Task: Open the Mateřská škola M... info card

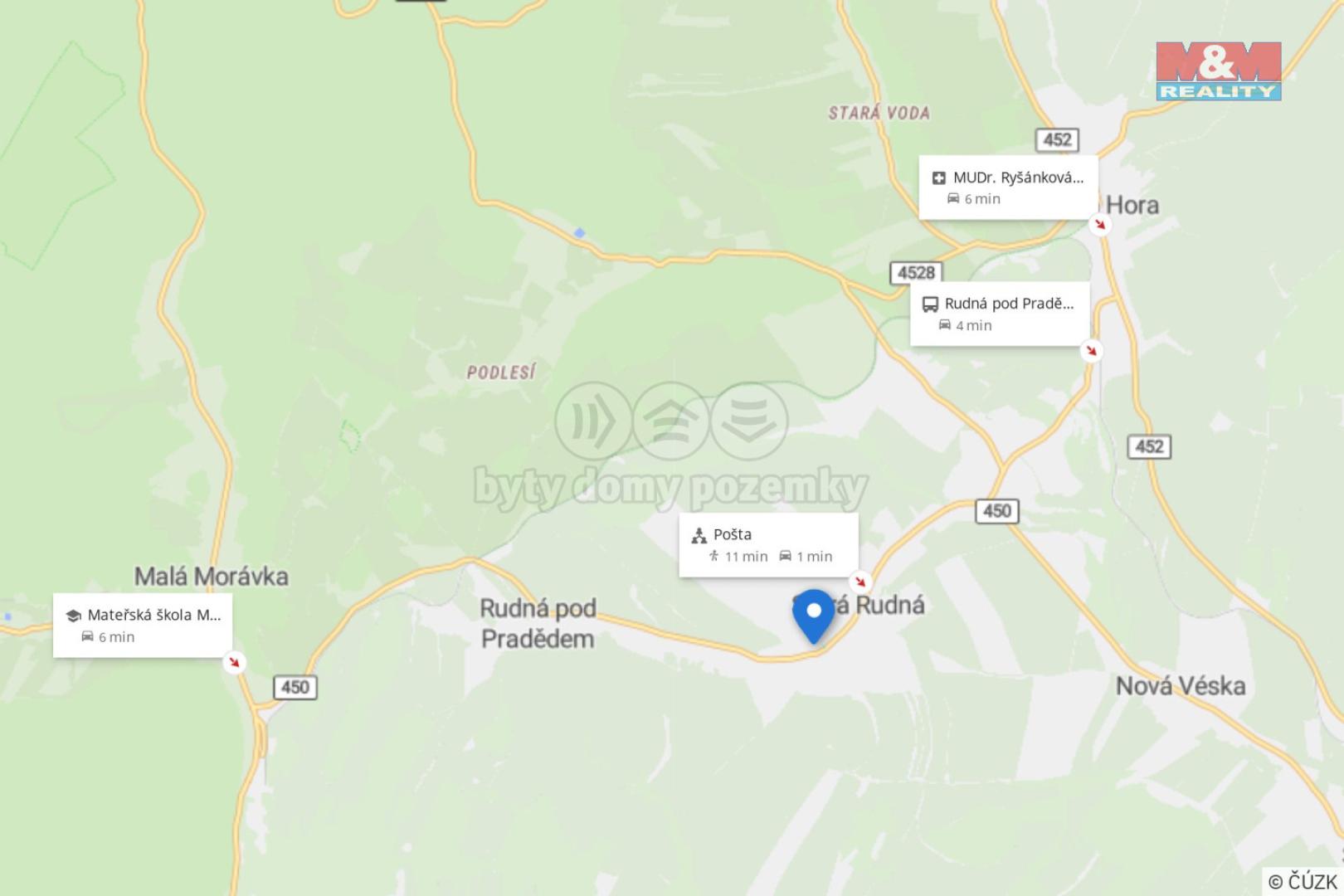Action: coord(143,626)
